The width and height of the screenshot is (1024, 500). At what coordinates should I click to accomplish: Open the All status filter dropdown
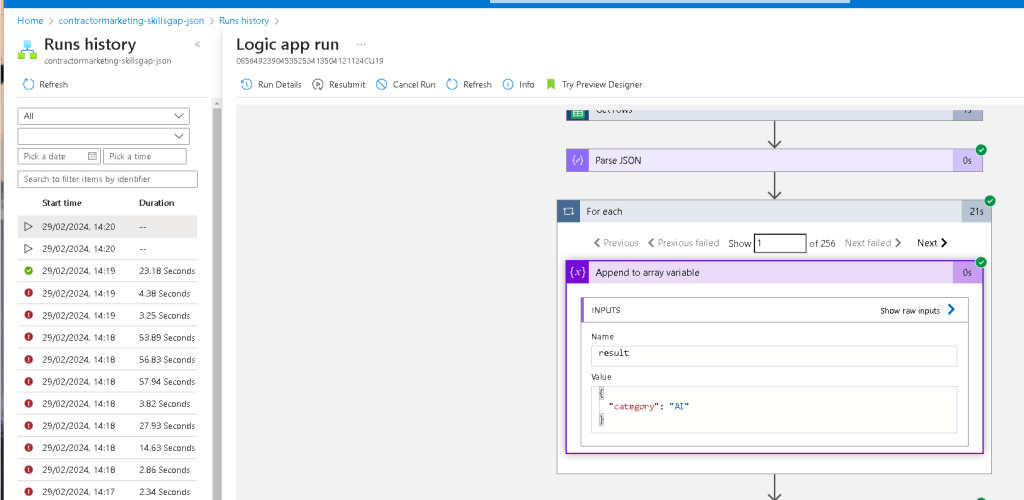[103, 116]
